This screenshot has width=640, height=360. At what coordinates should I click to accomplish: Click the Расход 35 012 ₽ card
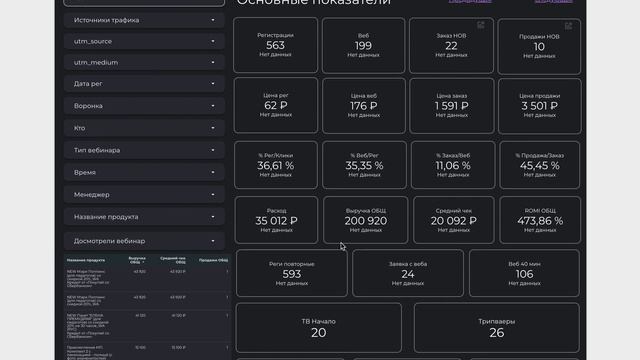276,220
